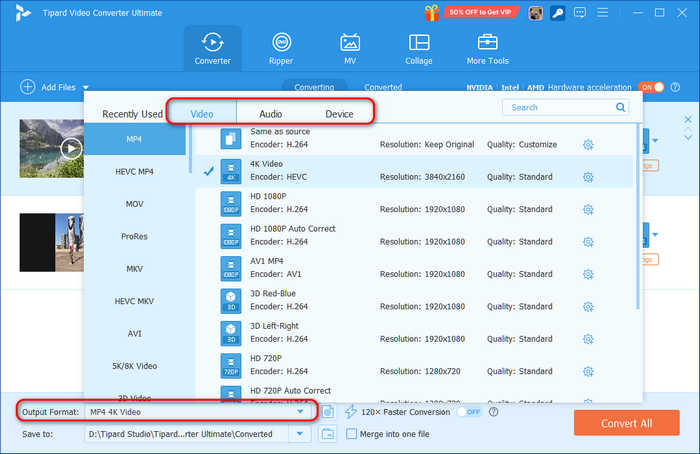This screenshot has height=454, width=700.
Task: Toggle Hardware acceleration switch
Action: click(651, 87)
